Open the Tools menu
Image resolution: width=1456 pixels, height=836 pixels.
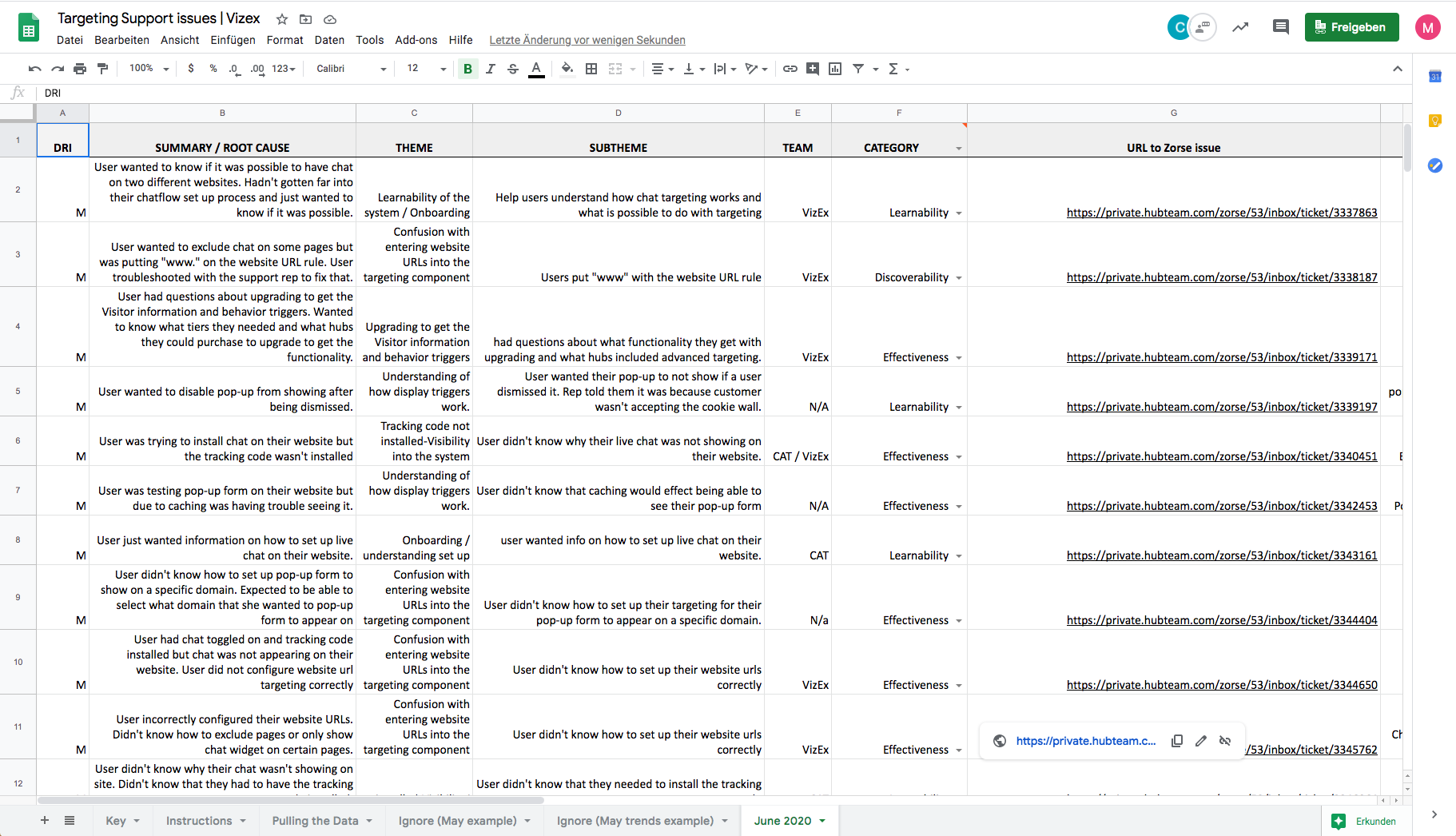[x=370, y=40]
